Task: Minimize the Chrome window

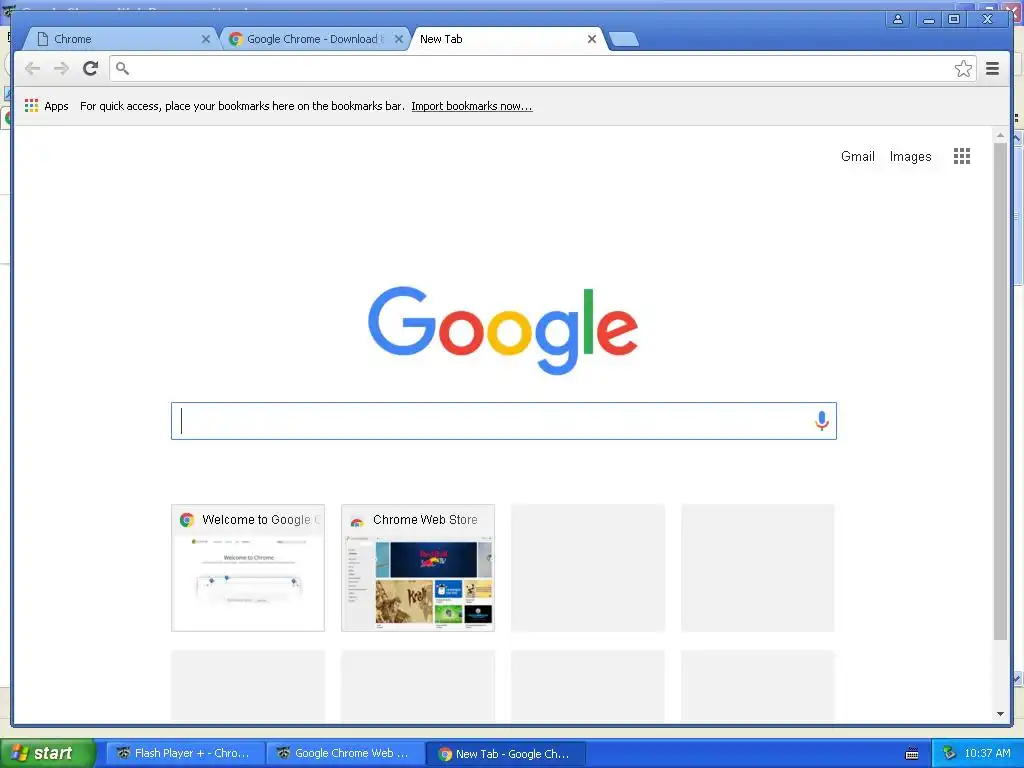Action: click(928, 20)
